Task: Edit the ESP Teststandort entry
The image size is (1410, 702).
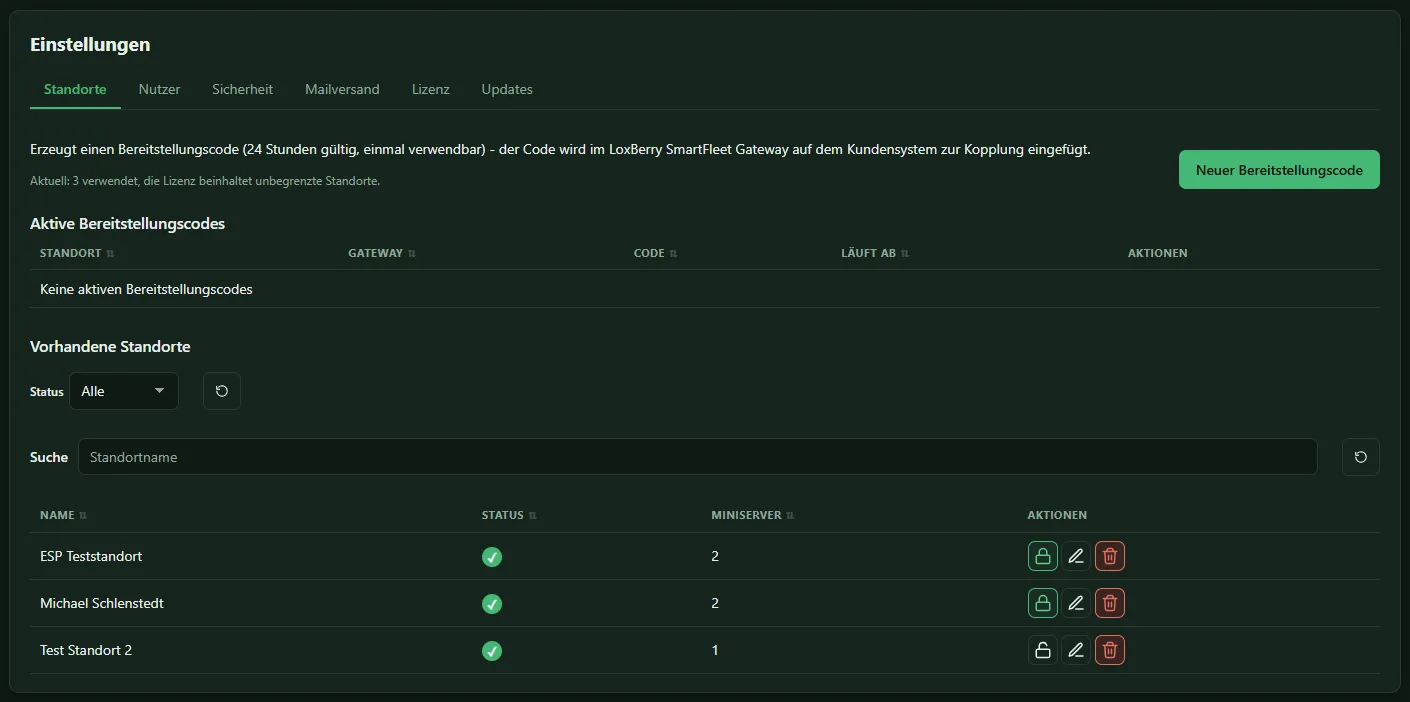Action: (x=1076, y=556)
